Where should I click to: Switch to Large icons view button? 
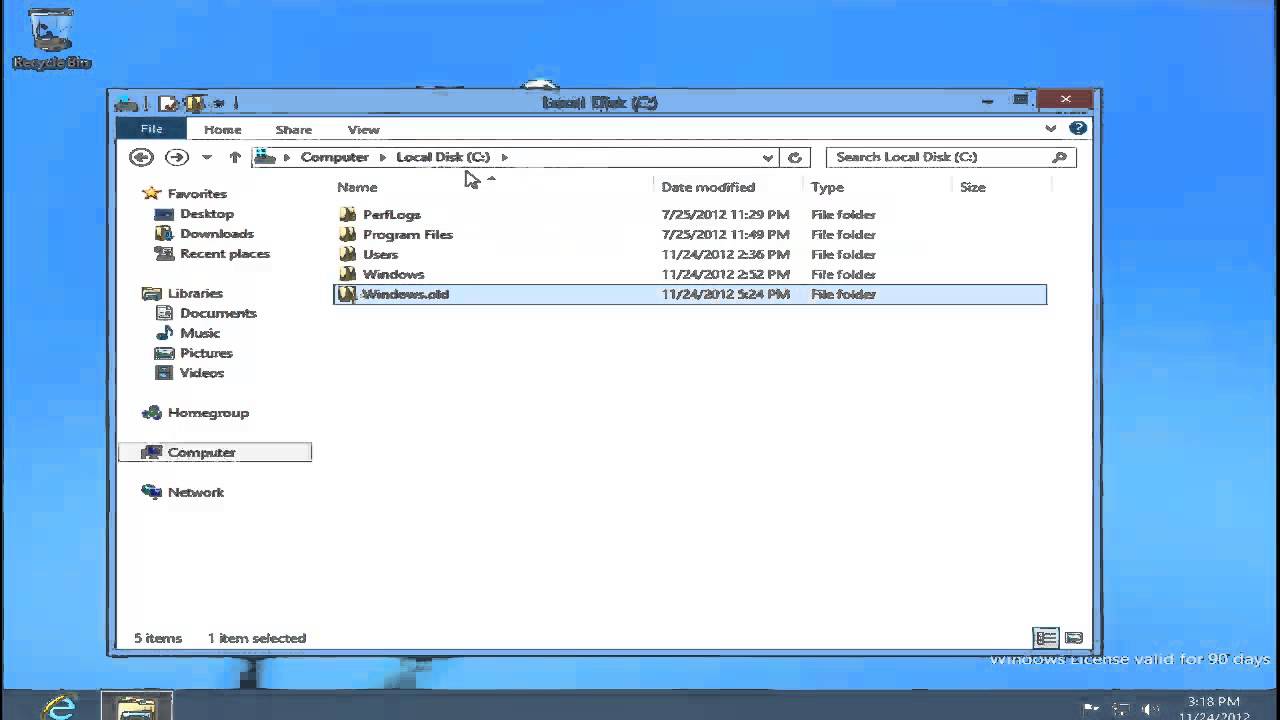pyautogui.click(x=1074, y=638)
